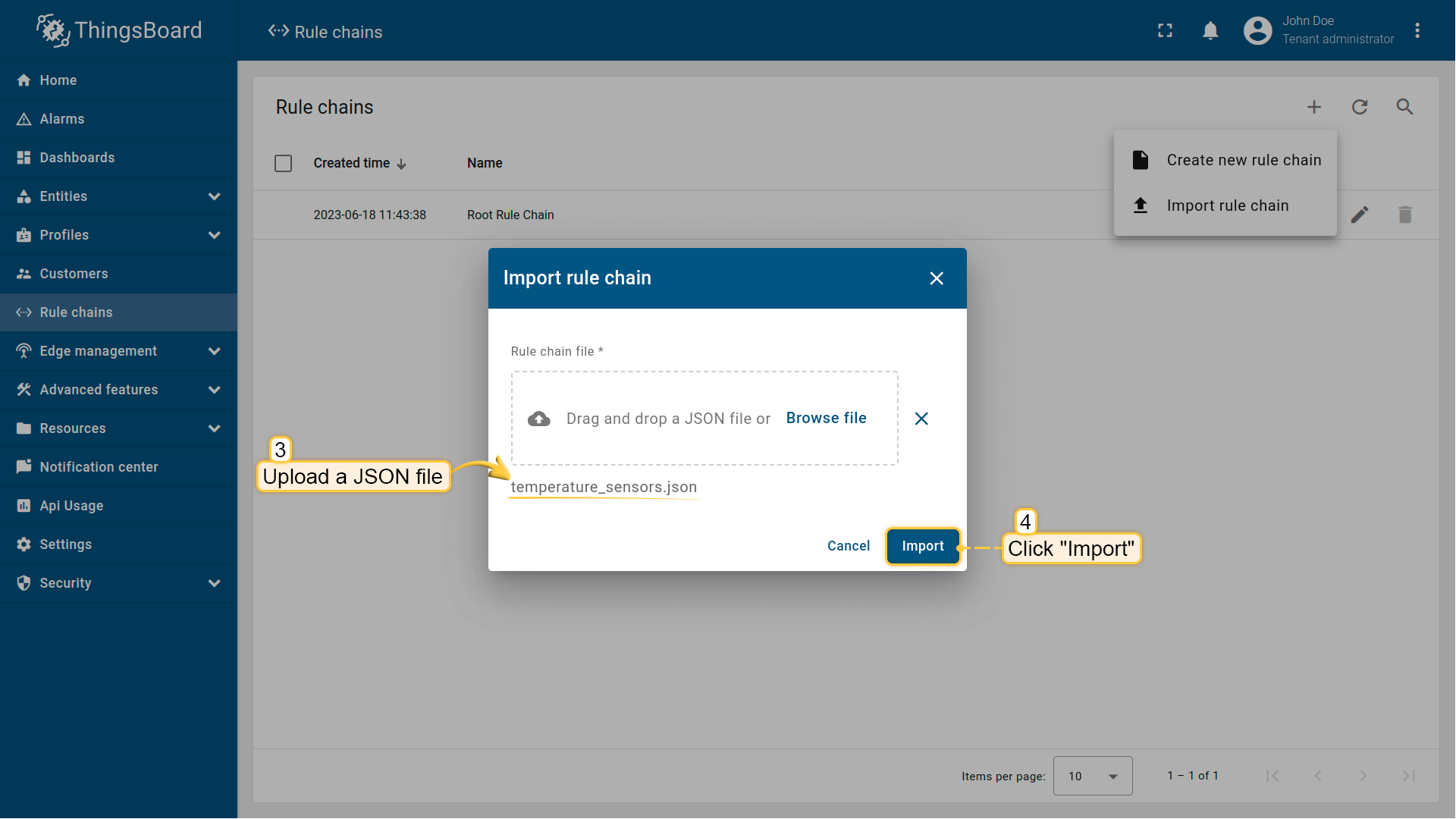Viewport: 1456px width, 819px height.
Task: Delete Root Rule Chain trash icon
Action: pos(1404,215)
